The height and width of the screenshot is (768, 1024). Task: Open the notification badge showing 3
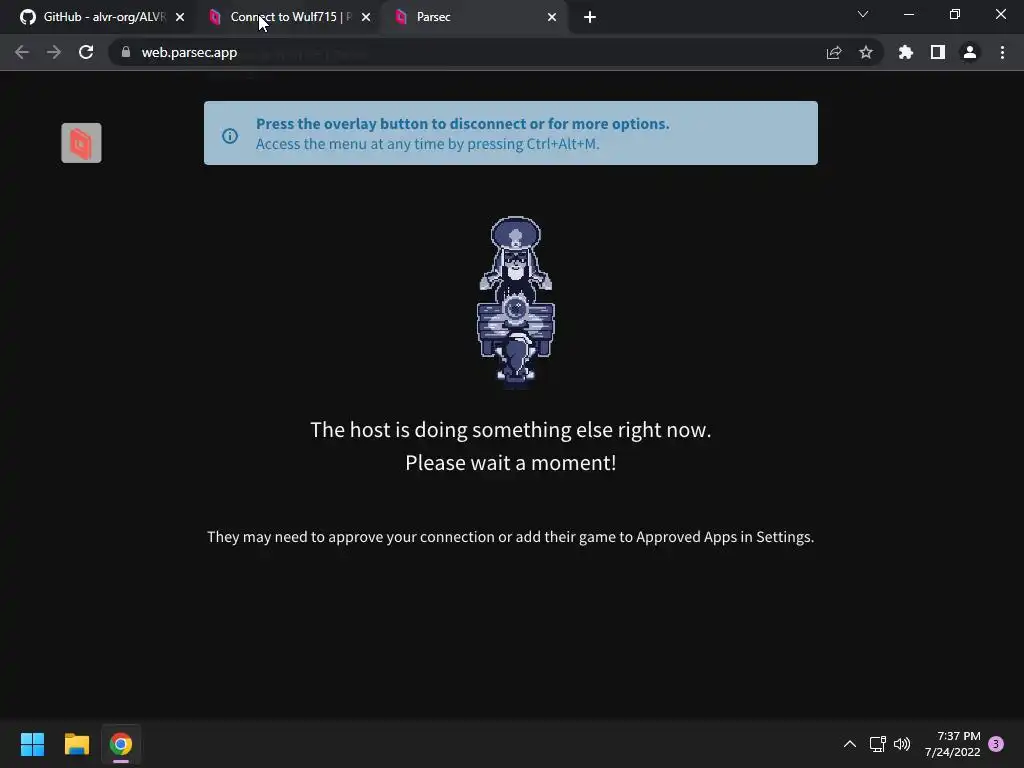click(996, 744)
